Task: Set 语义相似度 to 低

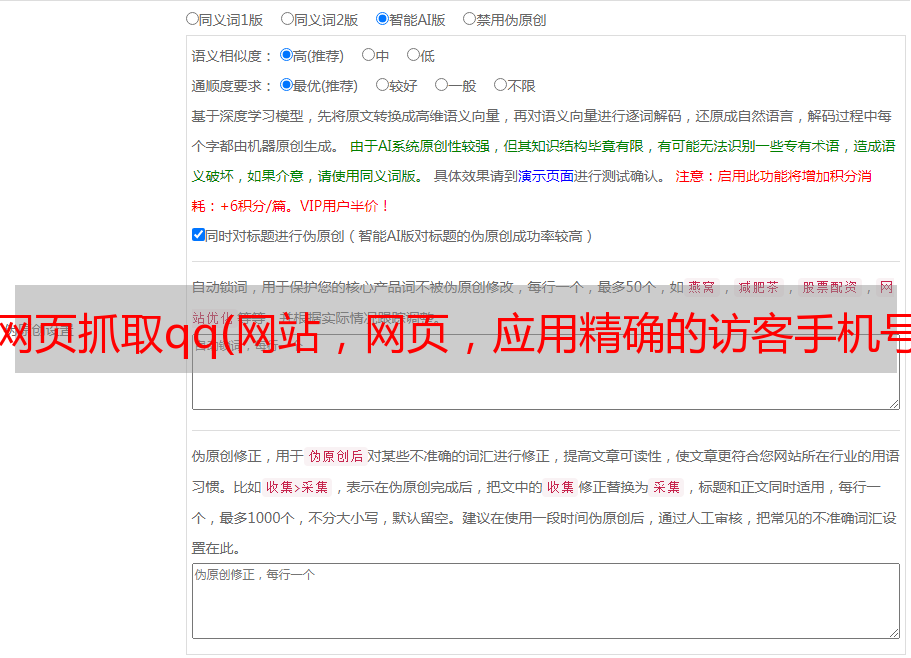Action: (413, 55)
